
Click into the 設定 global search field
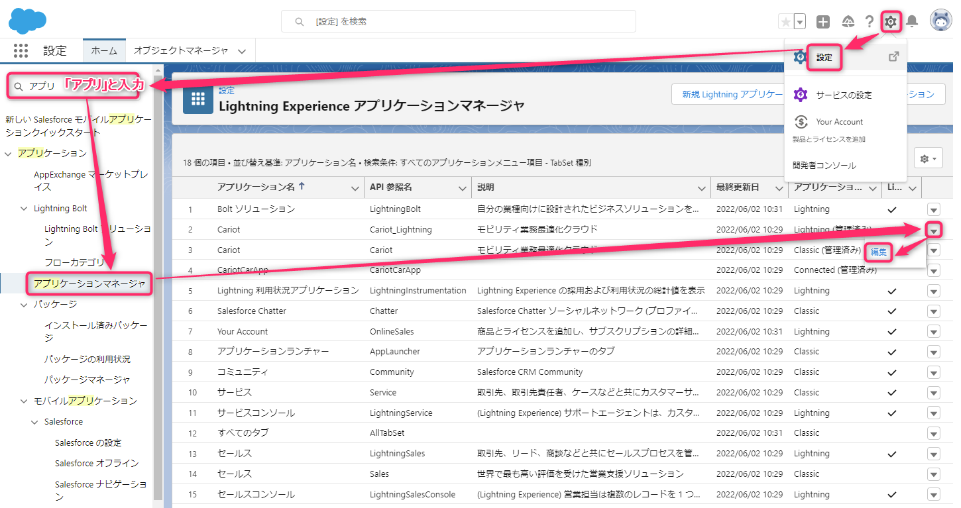458,21
